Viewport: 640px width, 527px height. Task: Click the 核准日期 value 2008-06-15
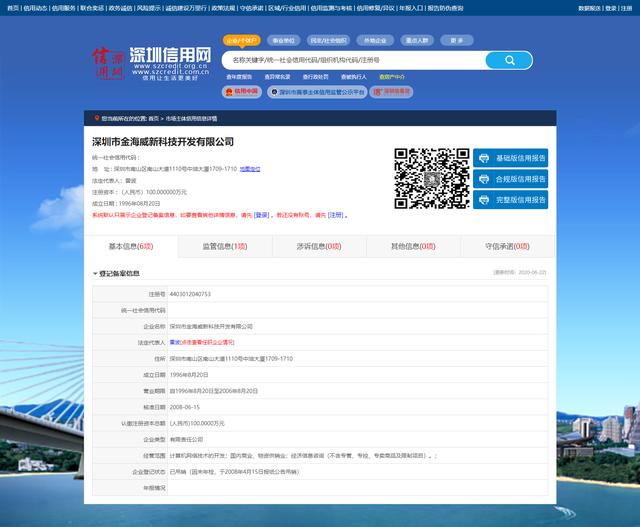click(x=185, y=407)
